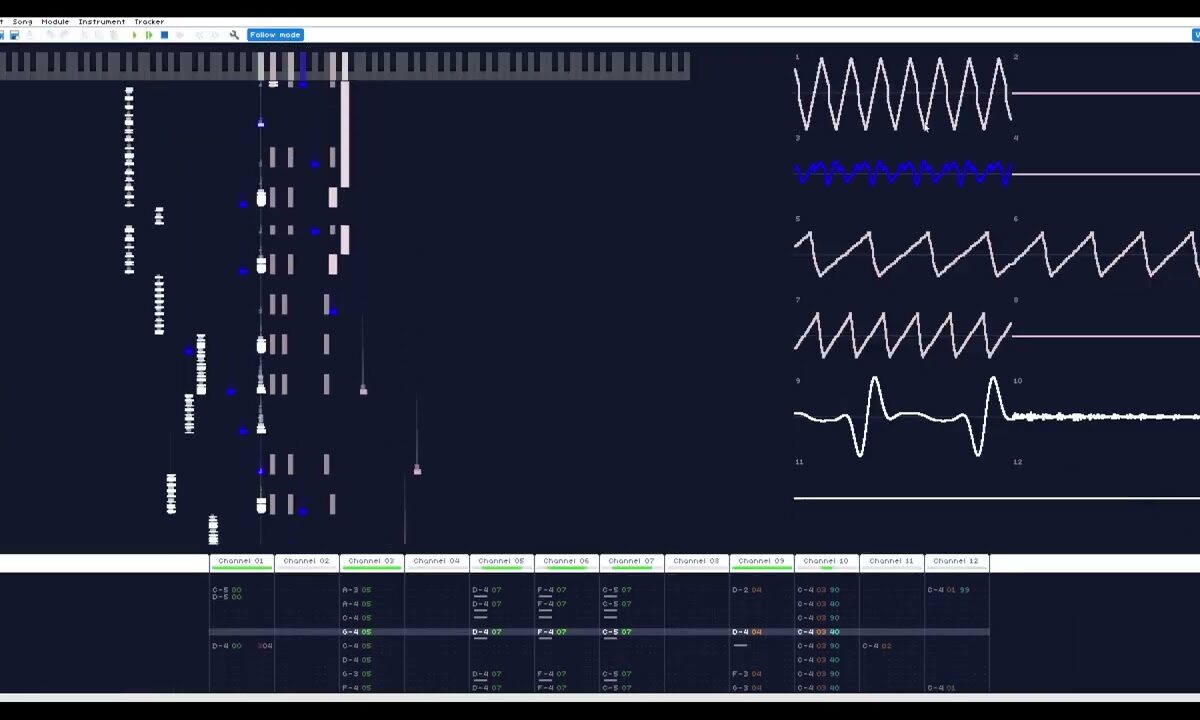1200x720 pixels.
Task: Click the piano keyboard strip at top
Action: 345,65
